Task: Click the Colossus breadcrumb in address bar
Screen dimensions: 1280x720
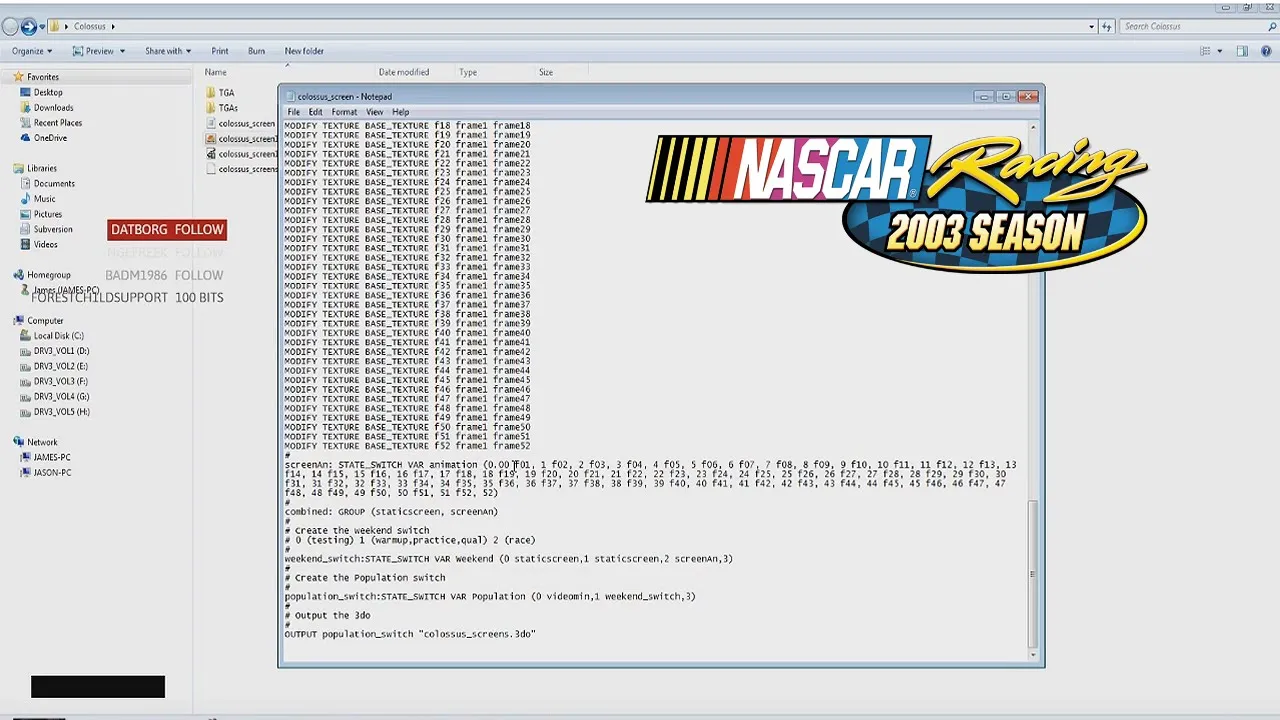Action: (90, 26)
